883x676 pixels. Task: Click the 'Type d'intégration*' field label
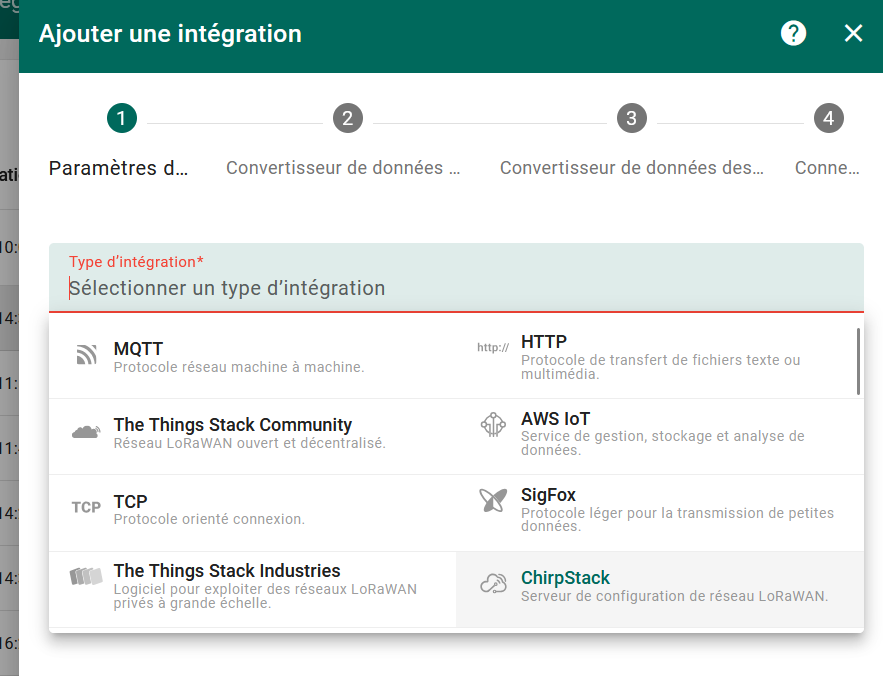click(136, 262)
